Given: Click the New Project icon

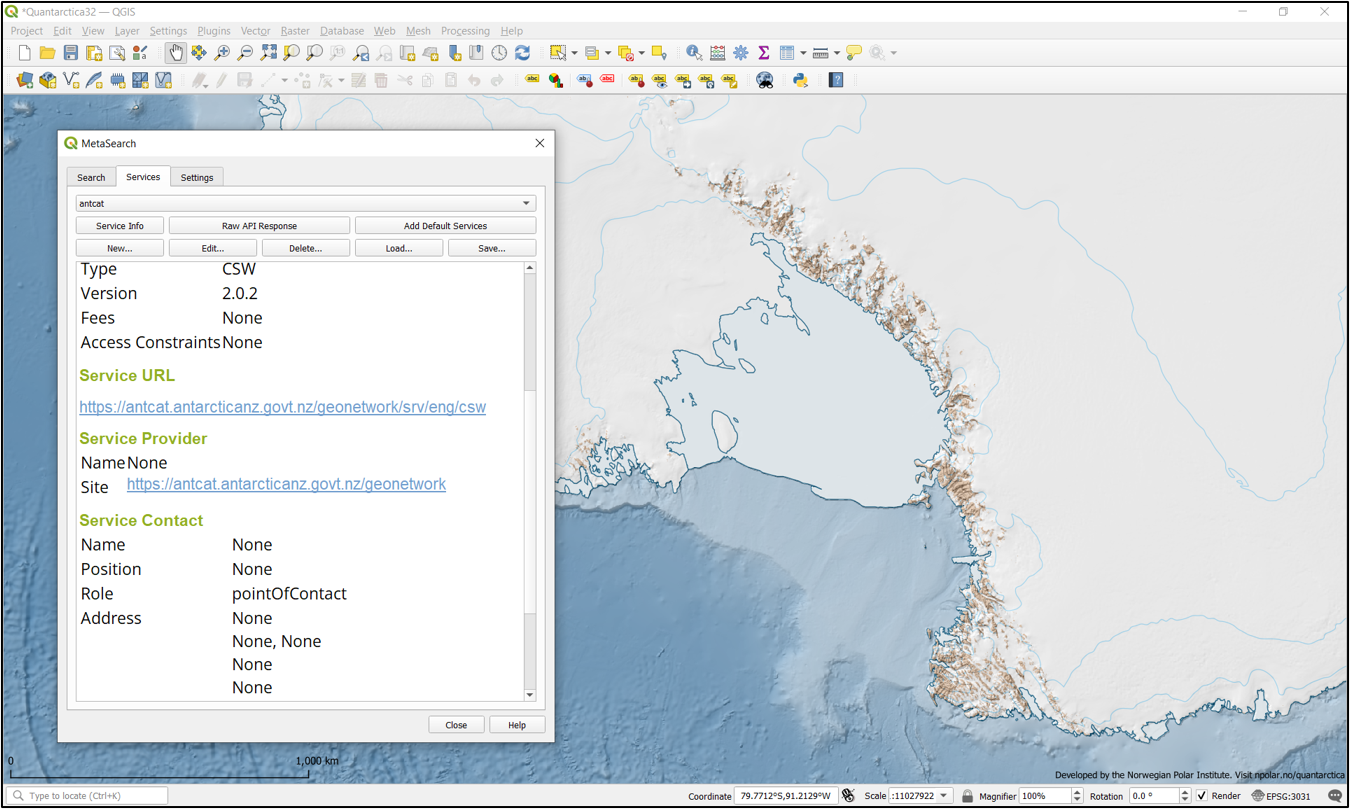Looking at the screenshot, I should point(25,53).
